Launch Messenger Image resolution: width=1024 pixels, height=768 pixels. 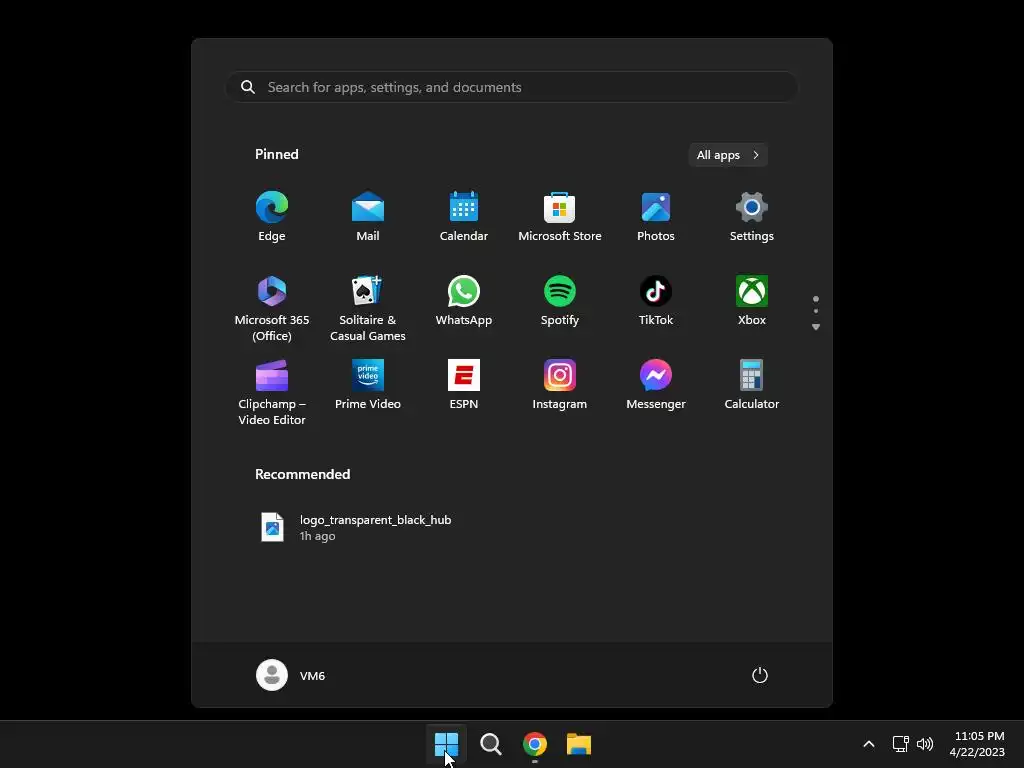tap(656, 385)
